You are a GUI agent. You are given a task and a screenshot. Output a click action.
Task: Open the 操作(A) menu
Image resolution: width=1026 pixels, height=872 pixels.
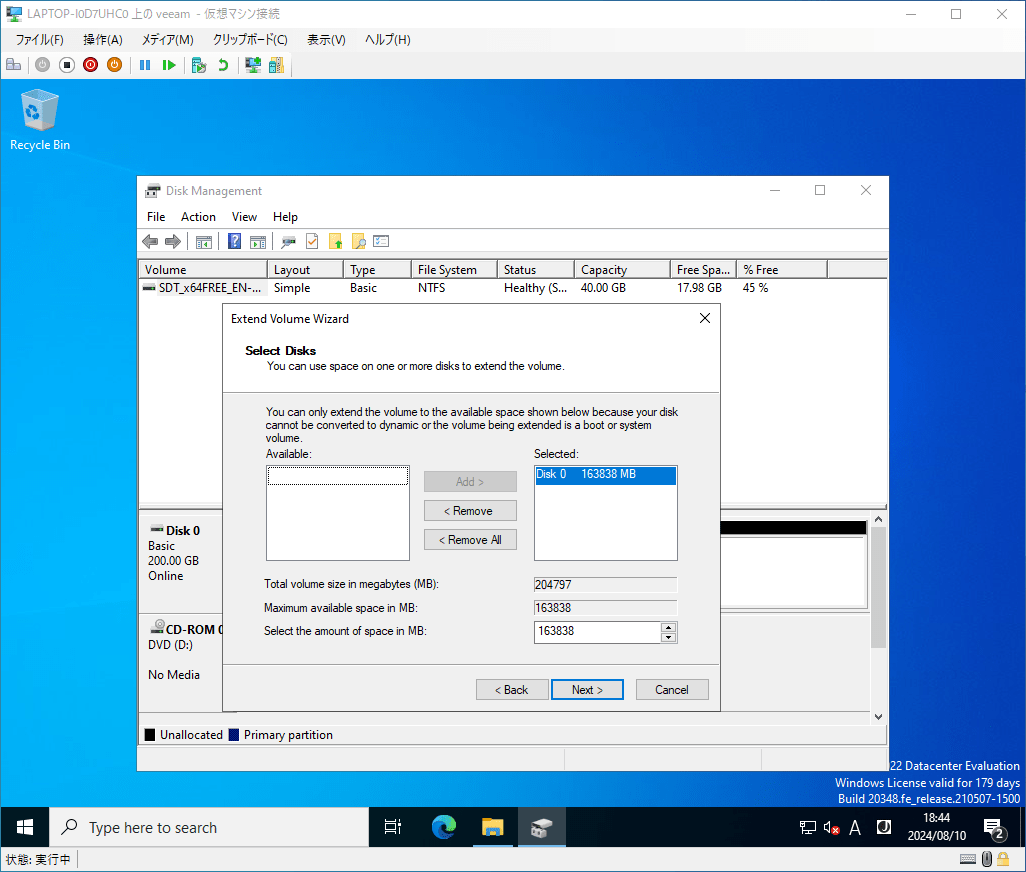[103, 40]
